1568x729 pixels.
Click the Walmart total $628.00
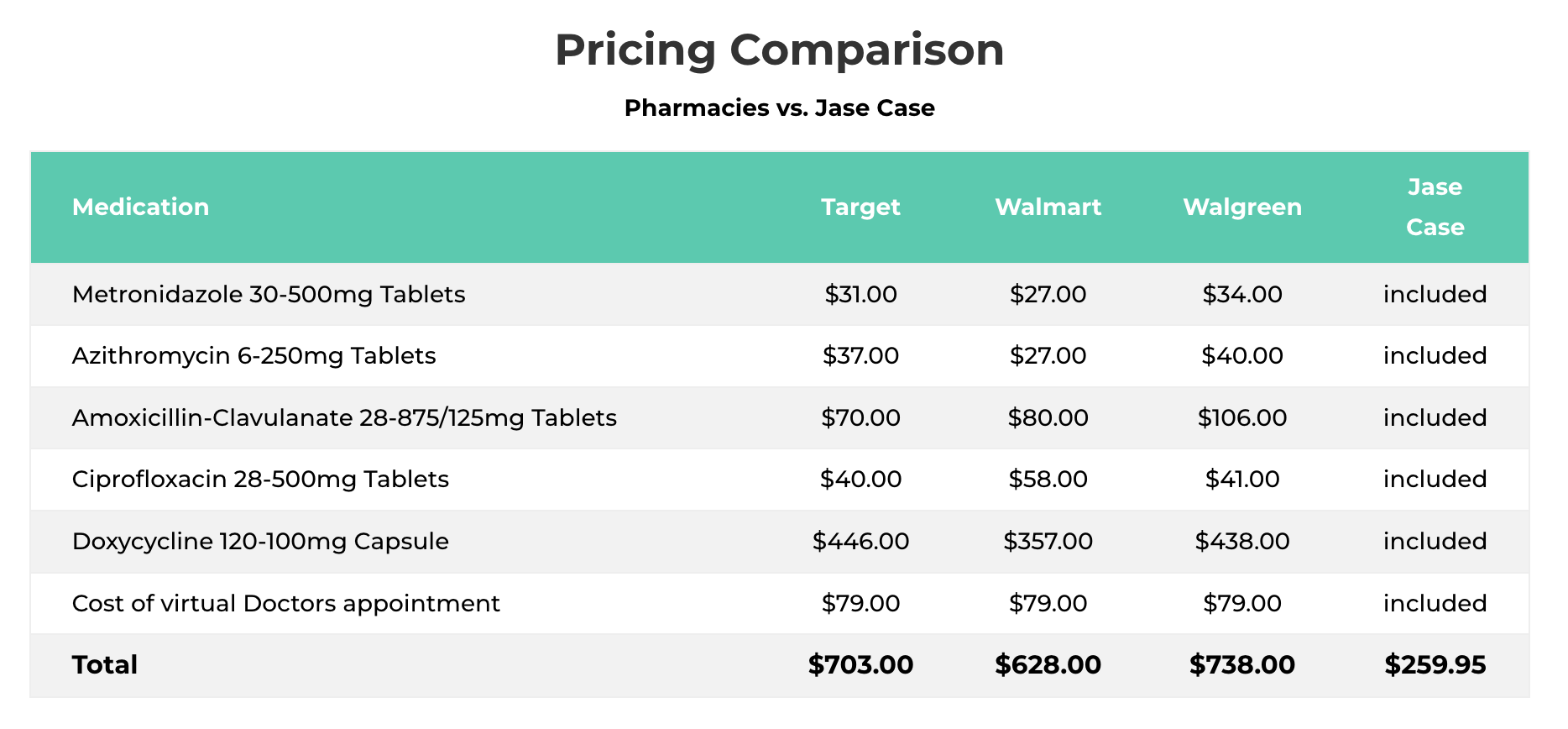(x=1048, y=665)
